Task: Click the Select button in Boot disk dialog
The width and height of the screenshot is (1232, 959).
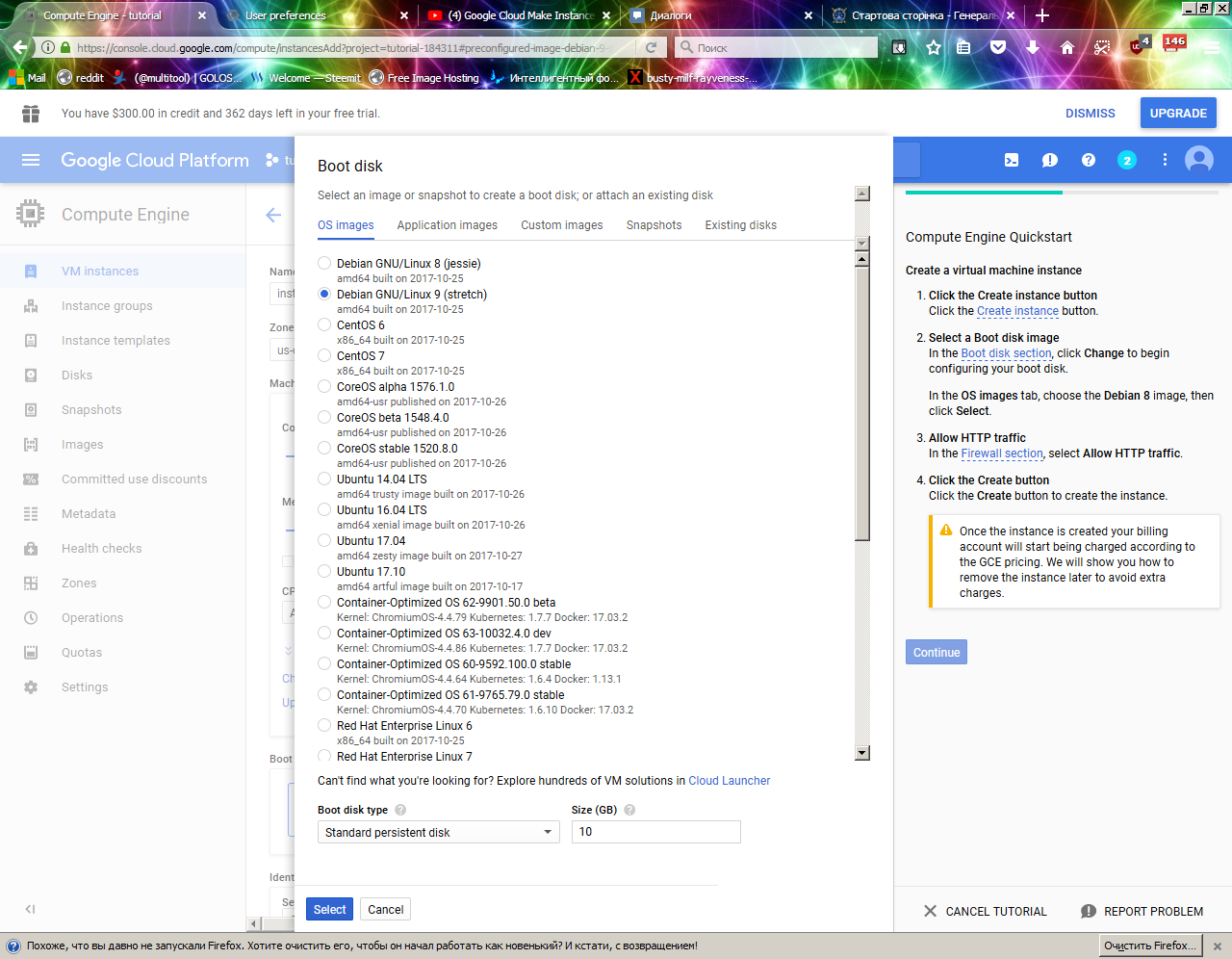Action: (x=329, y=910)
